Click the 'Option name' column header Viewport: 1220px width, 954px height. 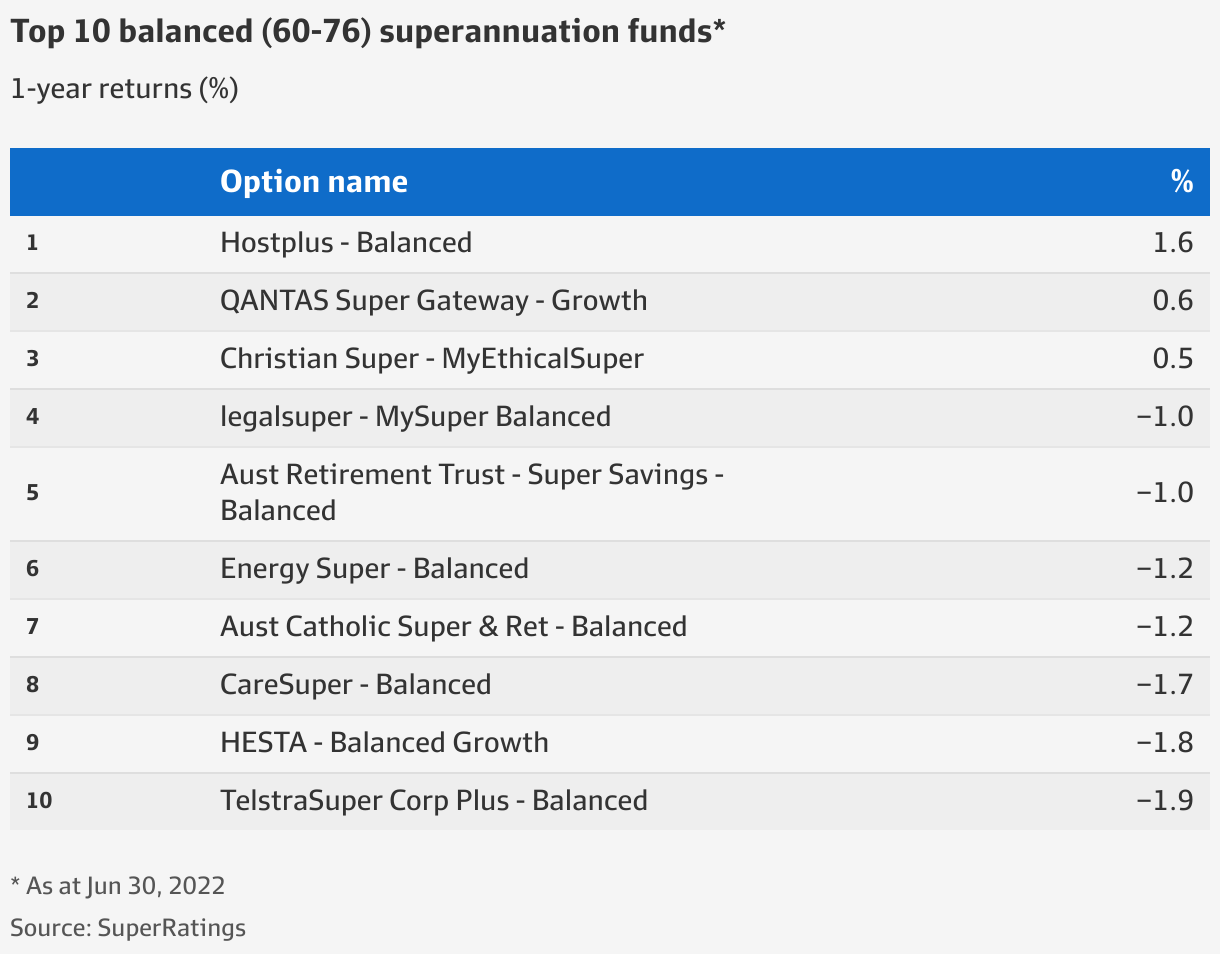pyautogui.click(x=314, y=182)
